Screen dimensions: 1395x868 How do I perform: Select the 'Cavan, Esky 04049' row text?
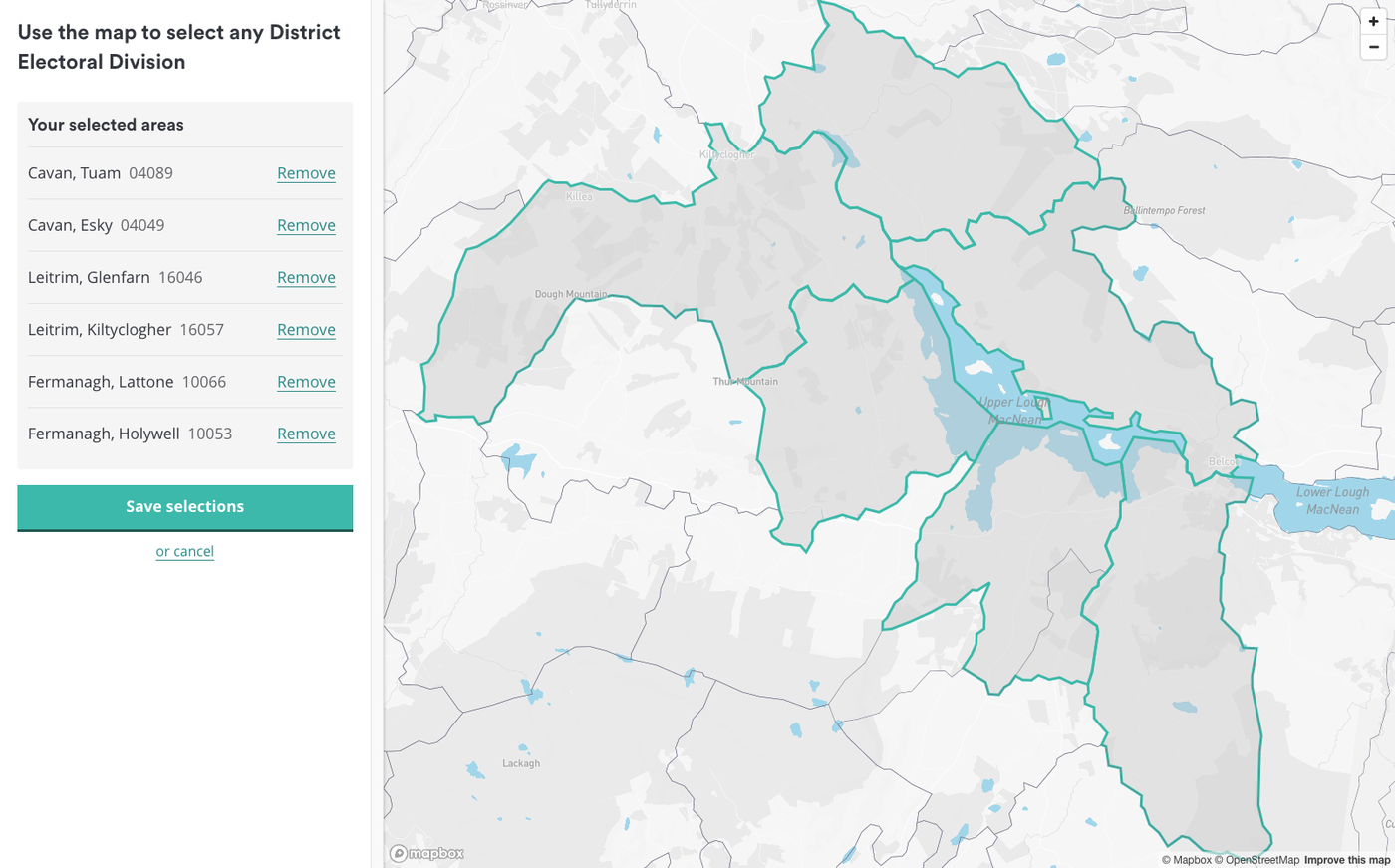tap(97, 225)
